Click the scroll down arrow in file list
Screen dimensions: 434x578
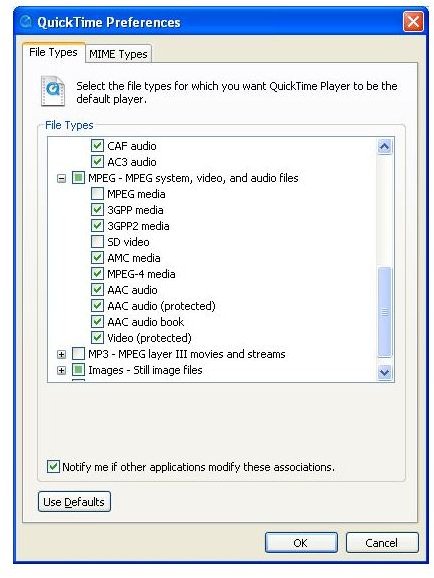[x=384, y=372]
